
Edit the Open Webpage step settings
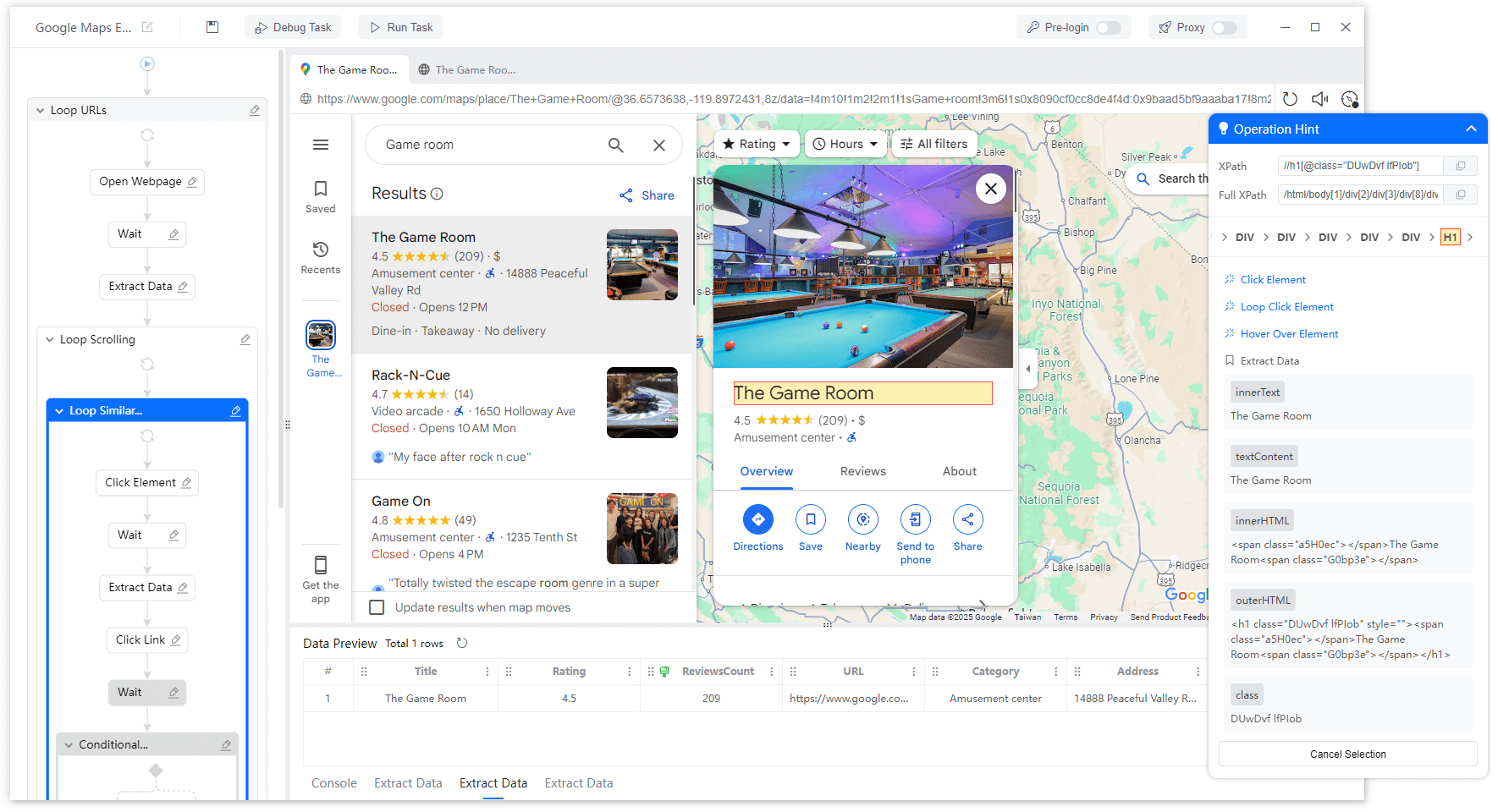[x=192, y=182]
